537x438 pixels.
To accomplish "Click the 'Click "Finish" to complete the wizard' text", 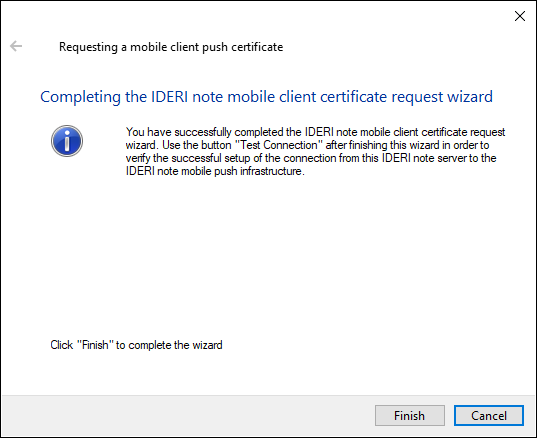I will pos(136,345).
